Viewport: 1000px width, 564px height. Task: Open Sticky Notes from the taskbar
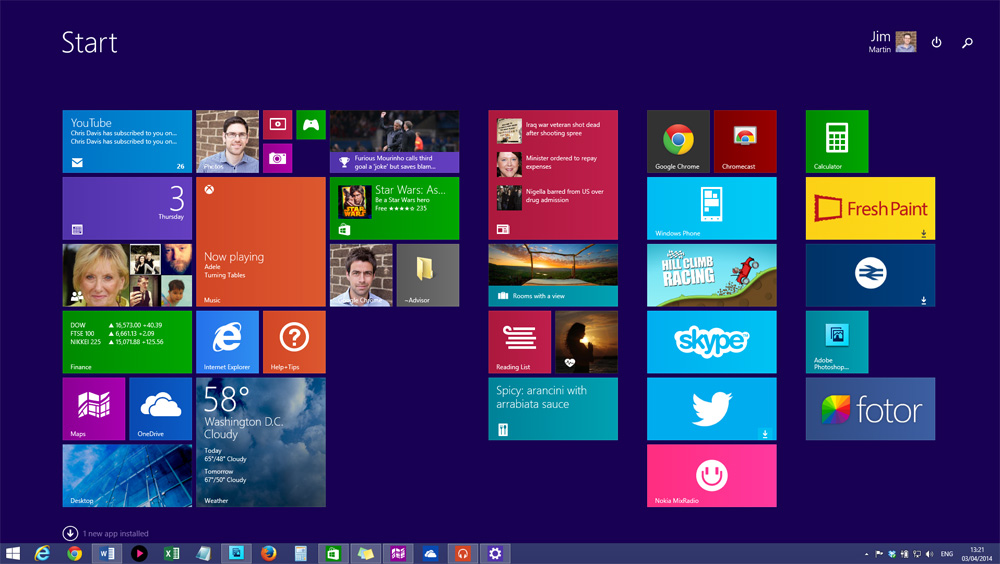365,553
